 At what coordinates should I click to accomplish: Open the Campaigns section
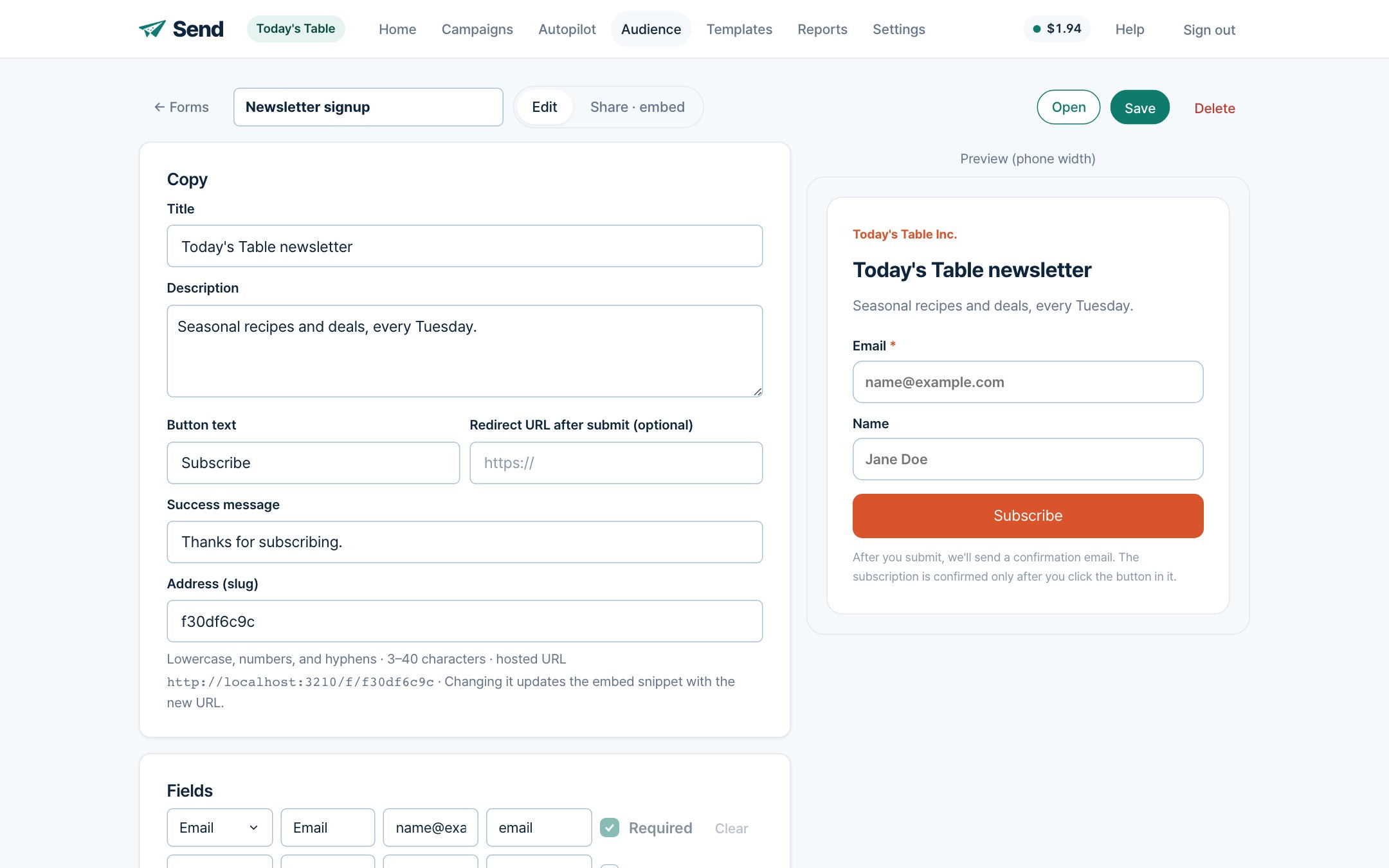tap(477, 30)
